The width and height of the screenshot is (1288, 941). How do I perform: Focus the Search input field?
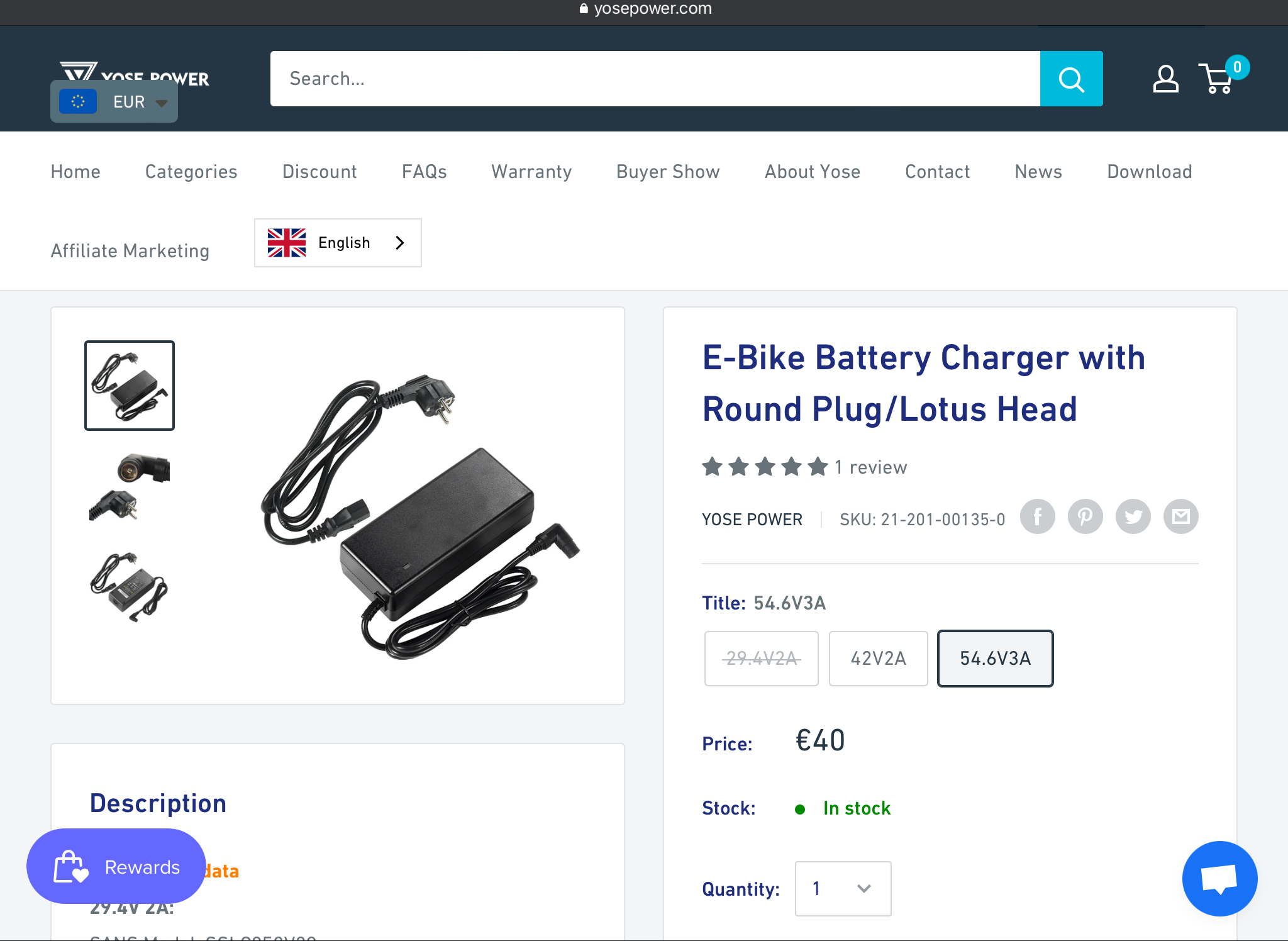click(x=654, y=79)
